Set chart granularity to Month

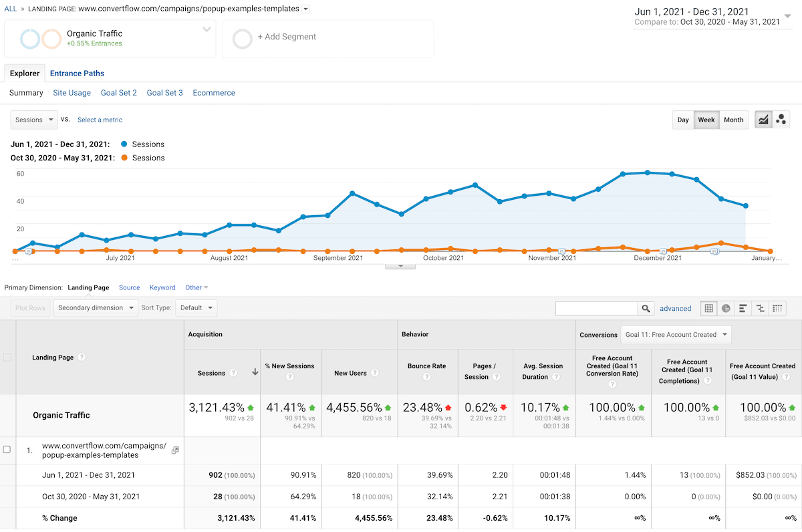pos(733,120)
